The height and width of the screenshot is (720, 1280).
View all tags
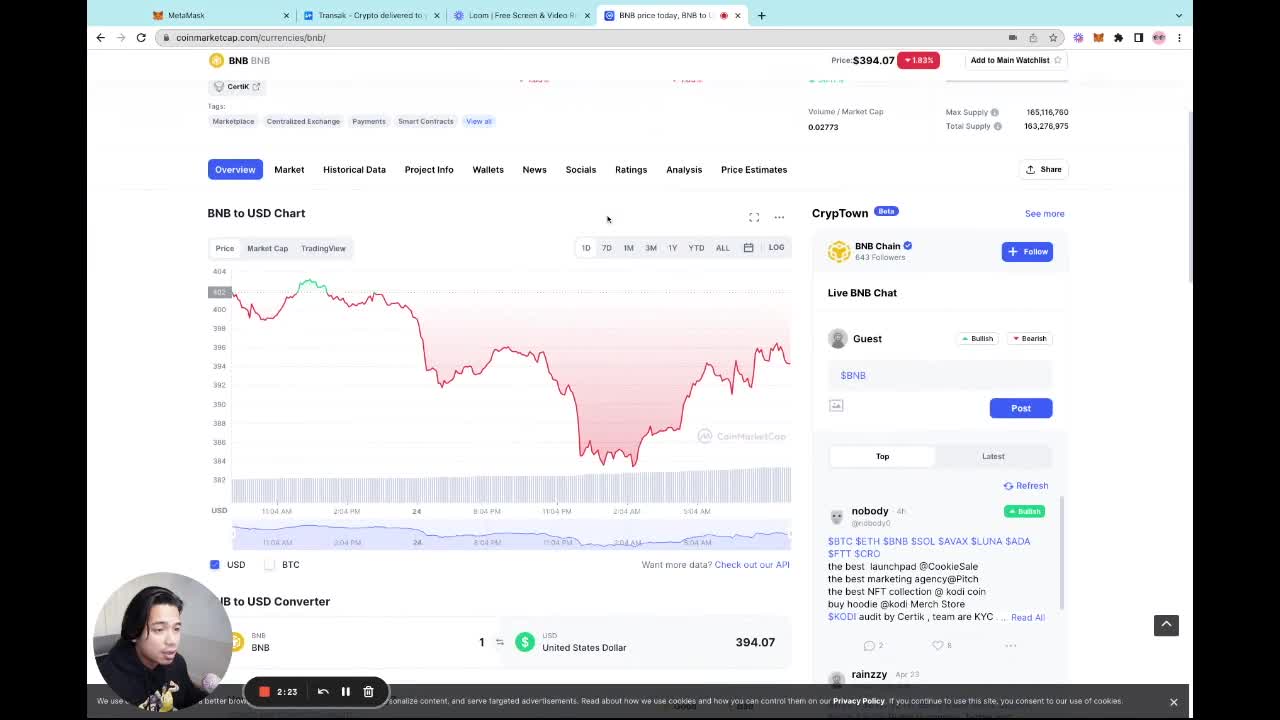click(478, 121)
